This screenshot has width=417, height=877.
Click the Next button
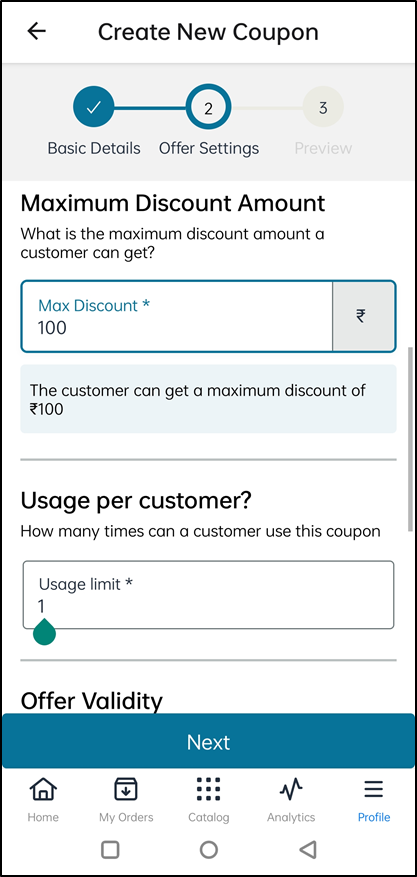pos(208,741)
